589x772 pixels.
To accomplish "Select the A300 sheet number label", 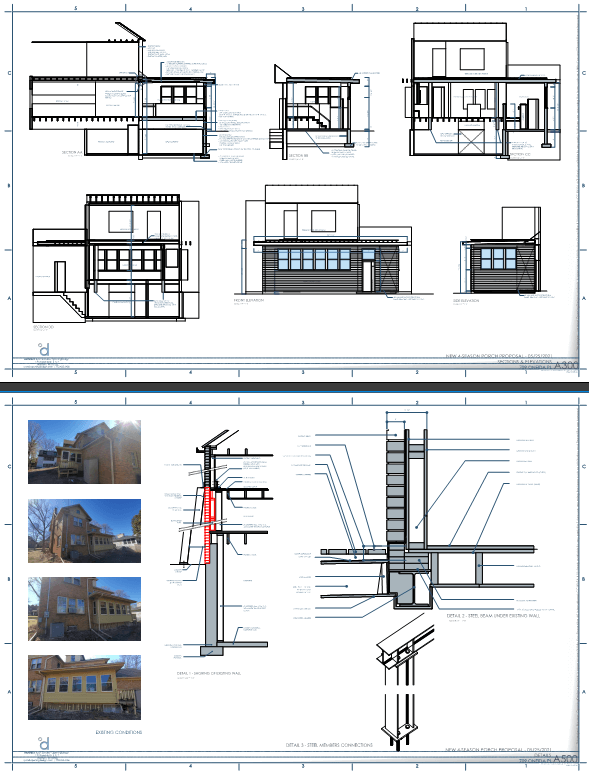I will [566, 365].
